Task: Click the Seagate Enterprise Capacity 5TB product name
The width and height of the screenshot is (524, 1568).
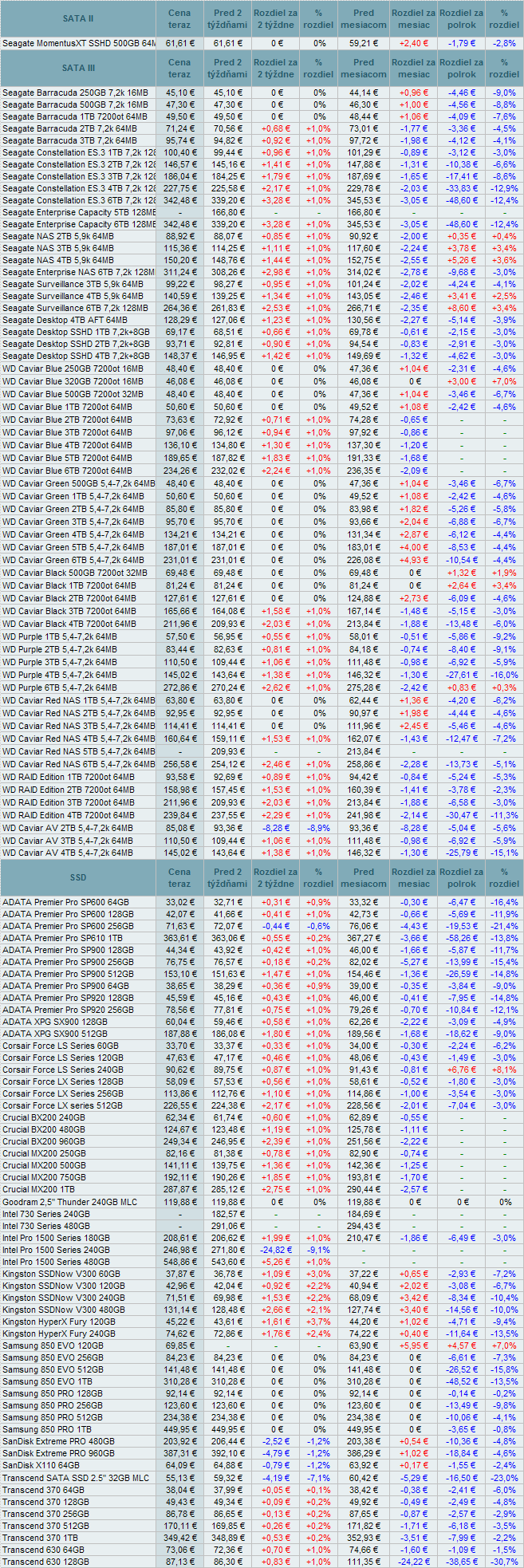Action: (x=78, y=212)
